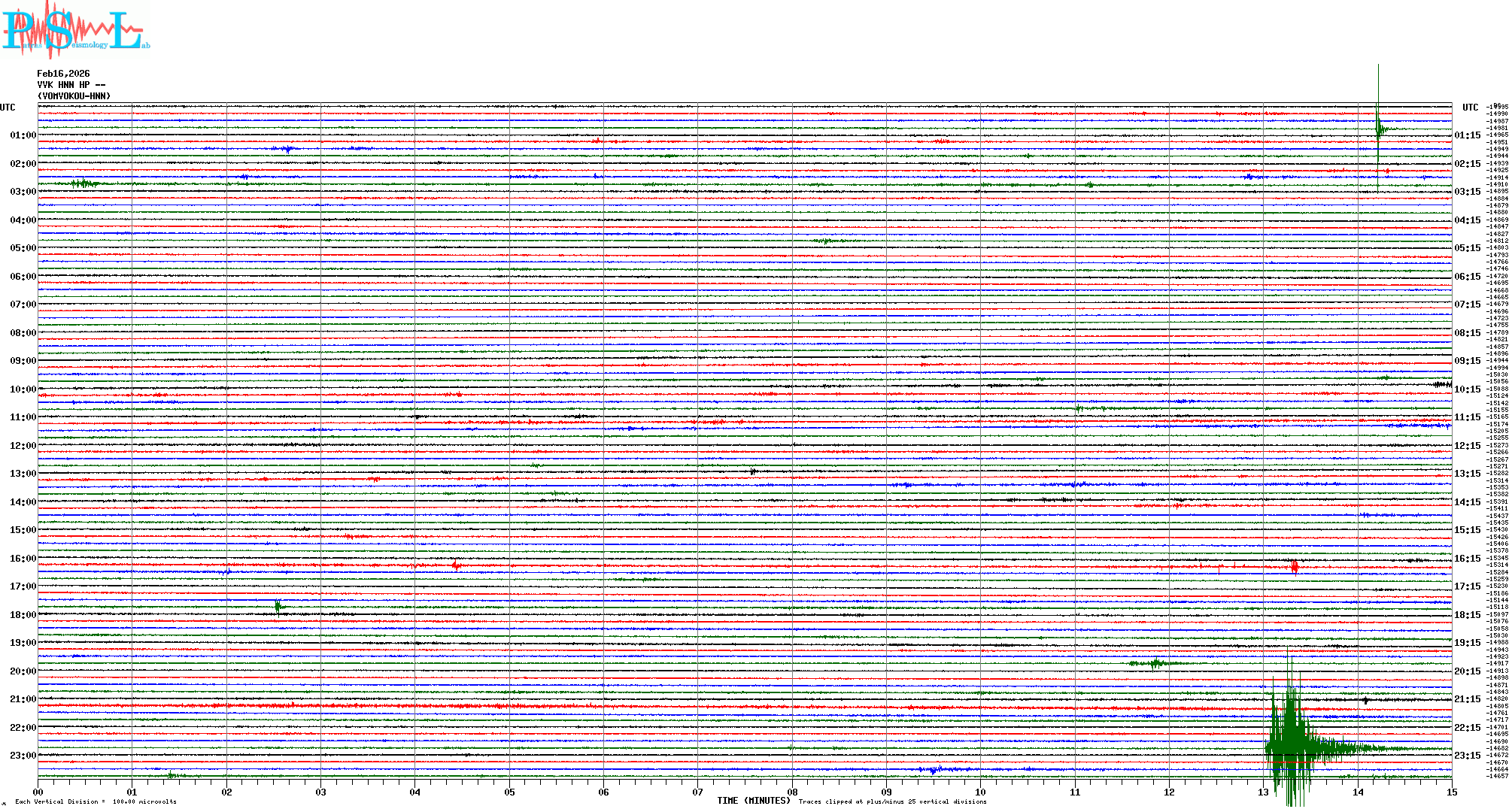Screen dimensions: 1512x812
Task: Click the red burst on the 16:15 trace
Action: pos(1294,566)
